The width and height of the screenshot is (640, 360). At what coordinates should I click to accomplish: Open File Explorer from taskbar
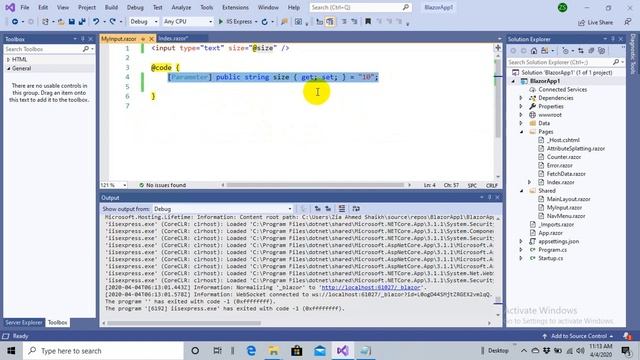click(273, 351)
